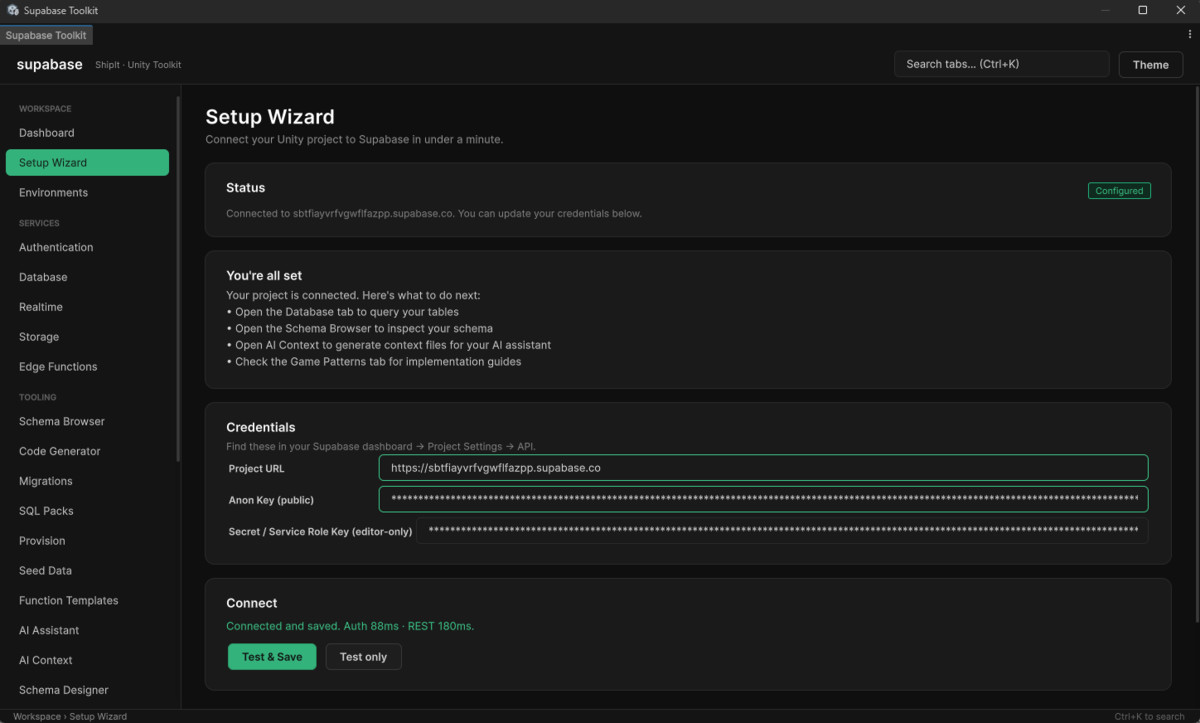
Task: Click the Connect section heading
Action: [x=252, y=604]
